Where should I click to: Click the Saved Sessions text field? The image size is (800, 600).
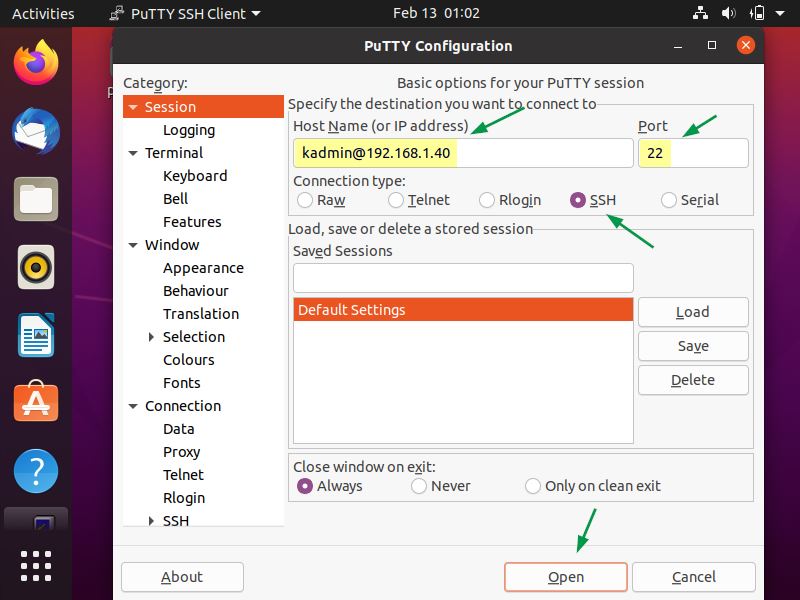tap(463, 278)
